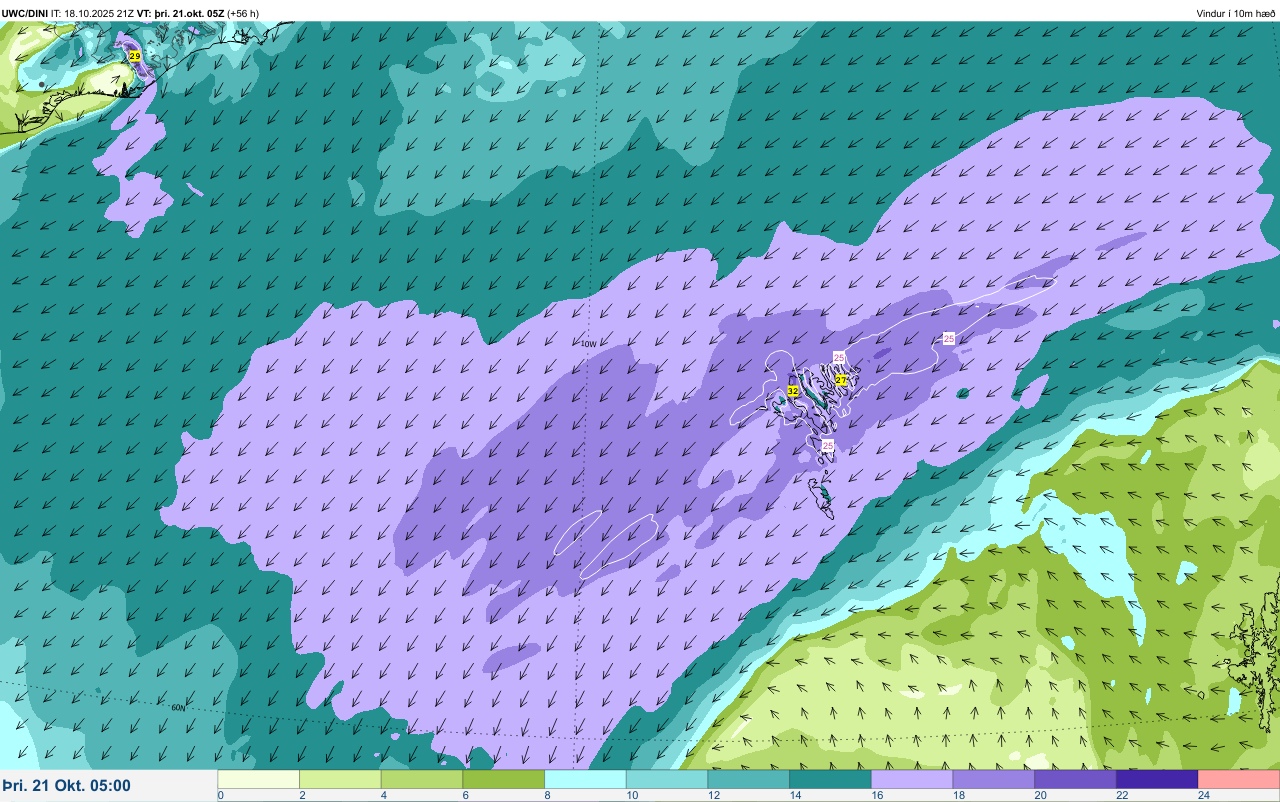The image size is (1280, 802).
Task: Click the '60N' latitude label
Action: pyautogui.click(x=178, y=708)
